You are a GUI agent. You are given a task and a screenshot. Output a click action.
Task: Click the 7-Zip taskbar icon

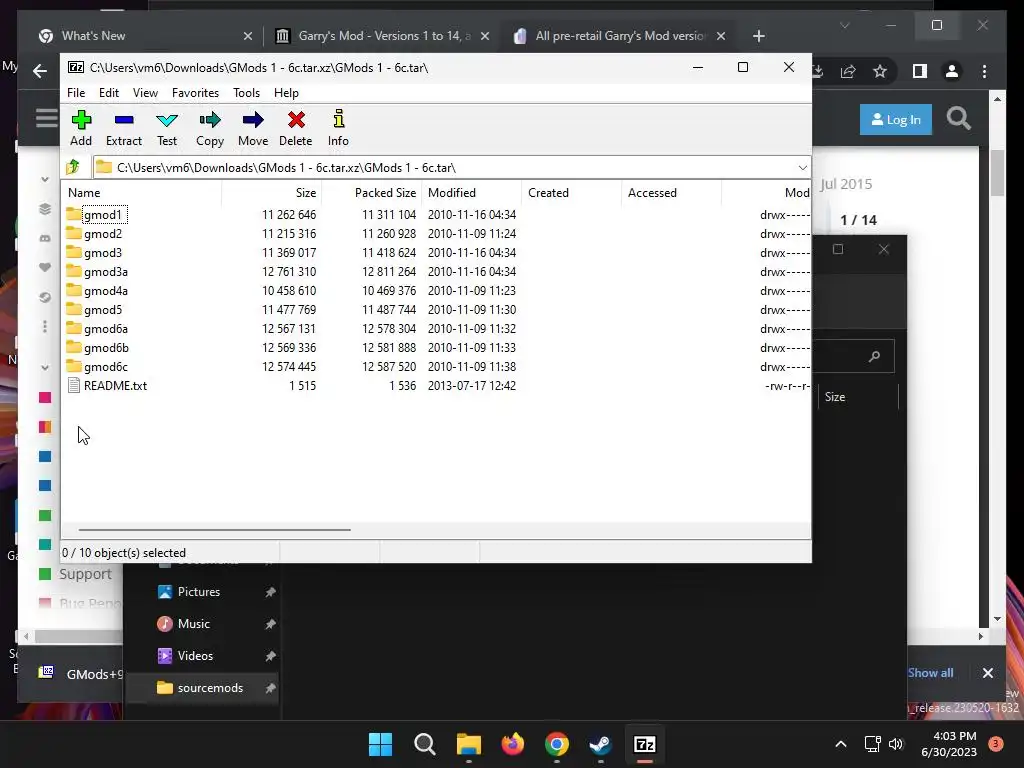645,744
